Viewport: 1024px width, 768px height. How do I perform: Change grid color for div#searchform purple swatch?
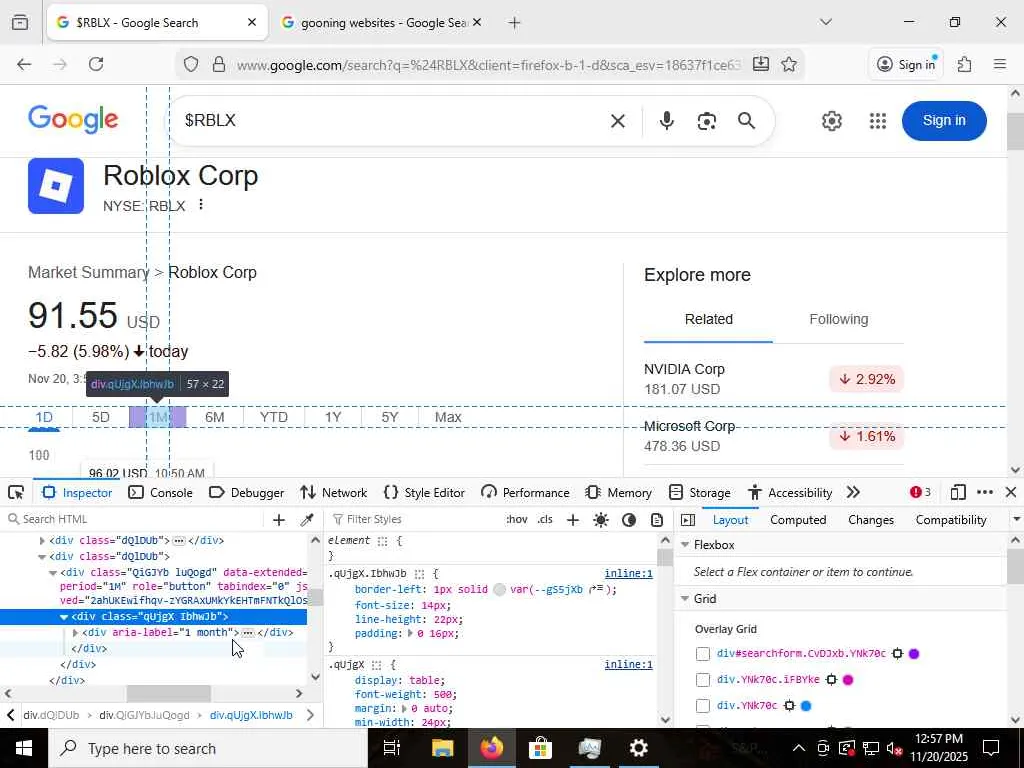(x=914, y=654)
